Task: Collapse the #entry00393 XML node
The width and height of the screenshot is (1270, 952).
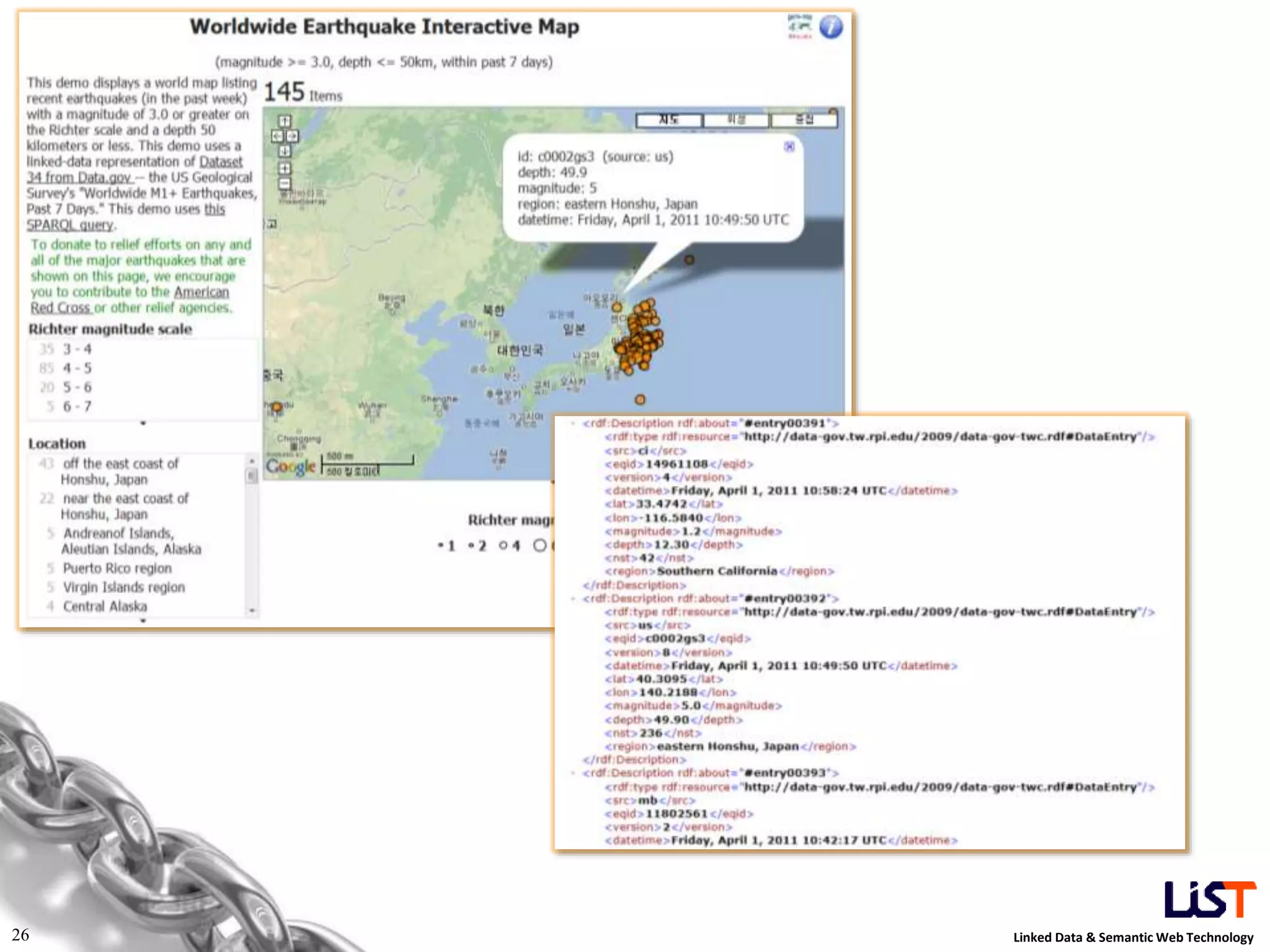Action: [572, 773]
